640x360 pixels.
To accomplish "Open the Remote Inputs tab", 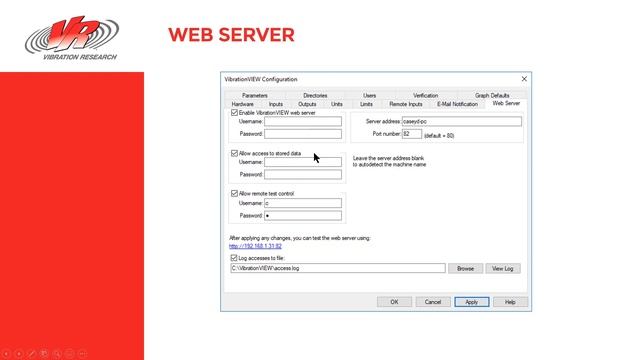I will (406, 104).
